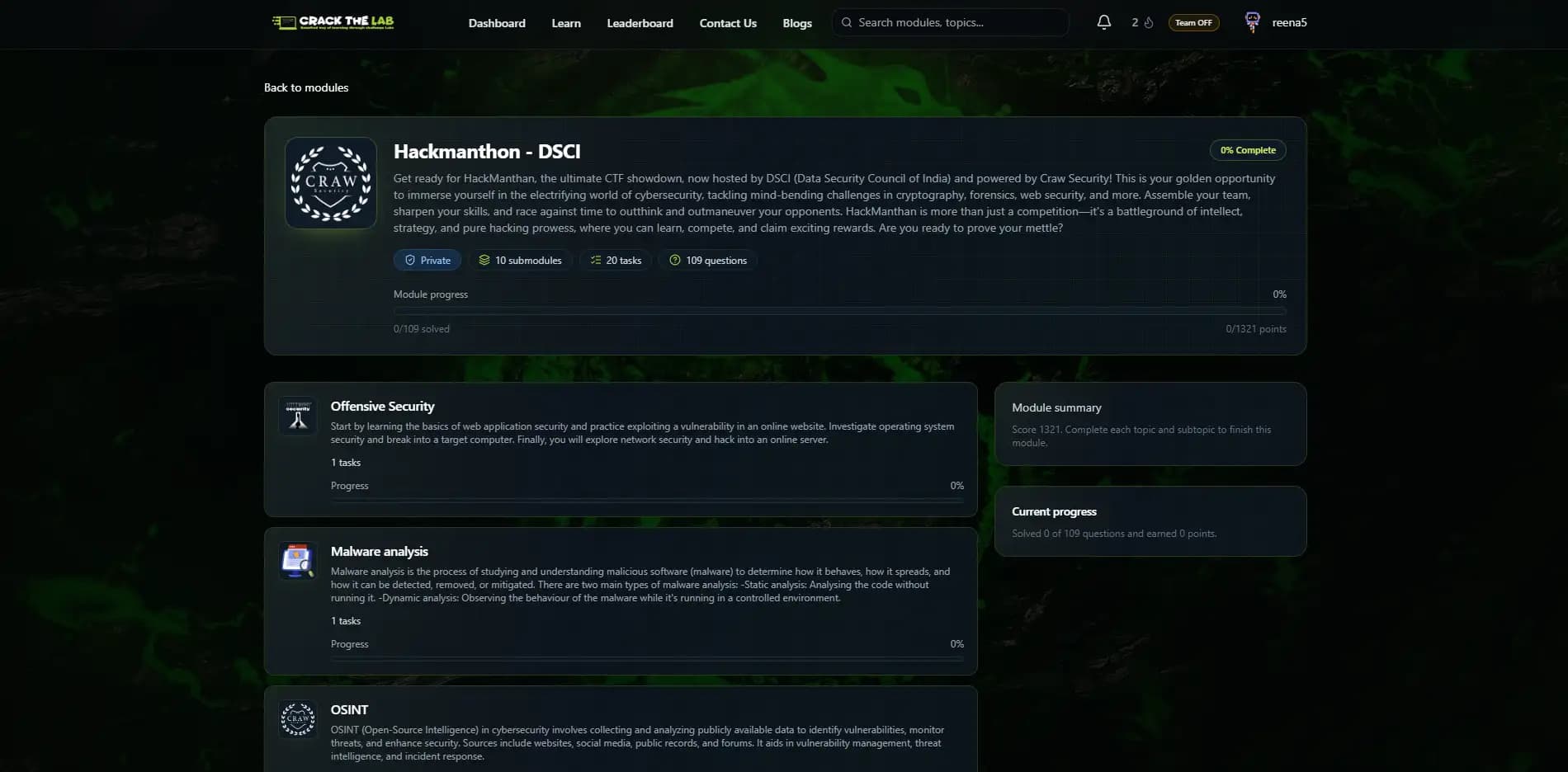
Task: Click the Crack The Lab logo
Action: tap(333, 22)
